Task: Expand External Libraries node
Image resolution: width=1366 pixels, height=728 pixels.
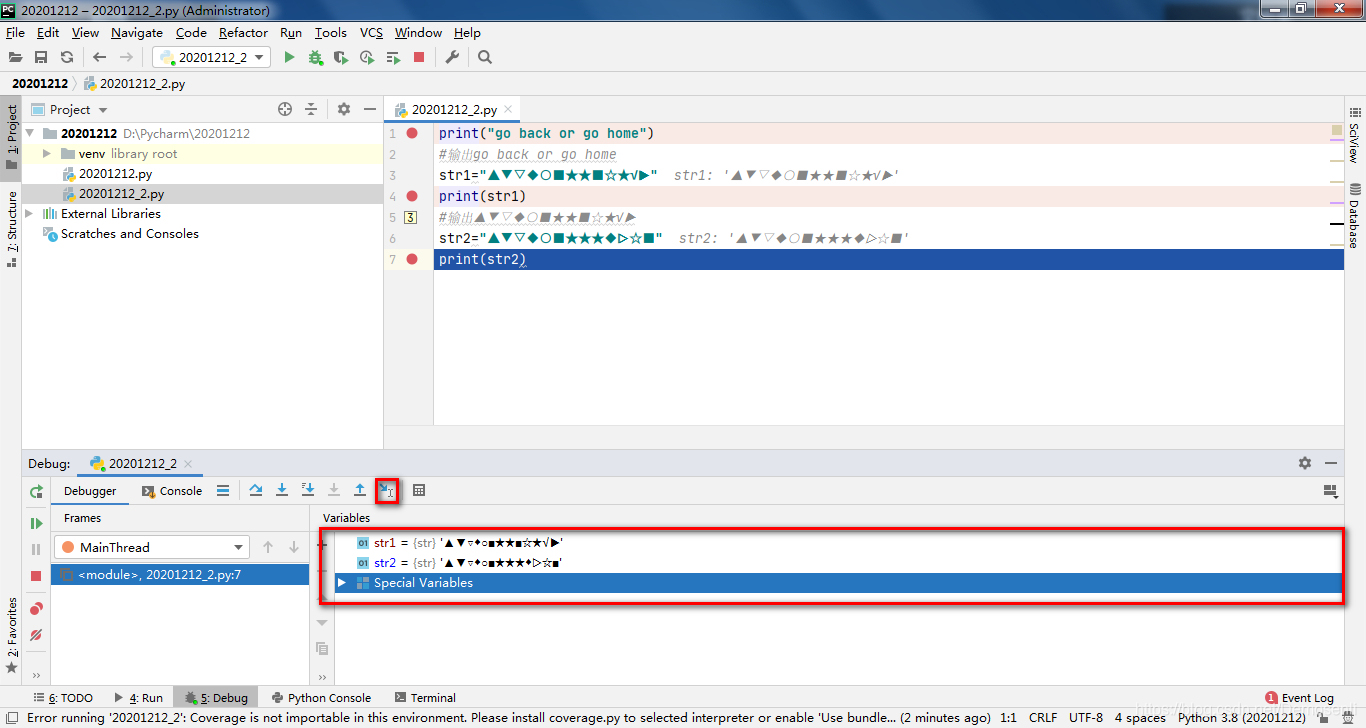Action: pyautogui.click(x=29, y=214)
